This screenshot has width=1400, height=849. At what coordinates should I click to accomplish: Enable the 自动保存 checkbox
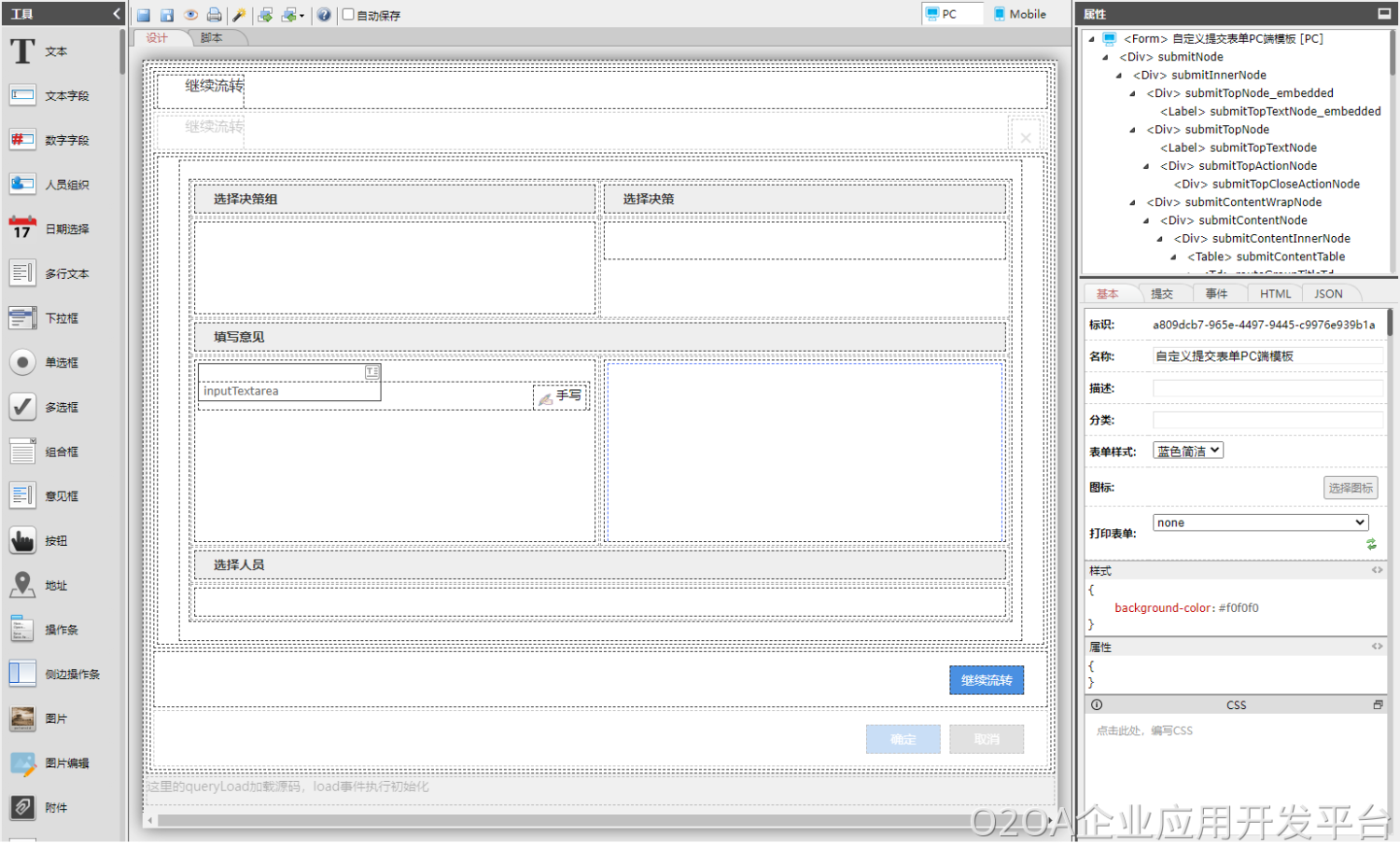click(348, 15)
